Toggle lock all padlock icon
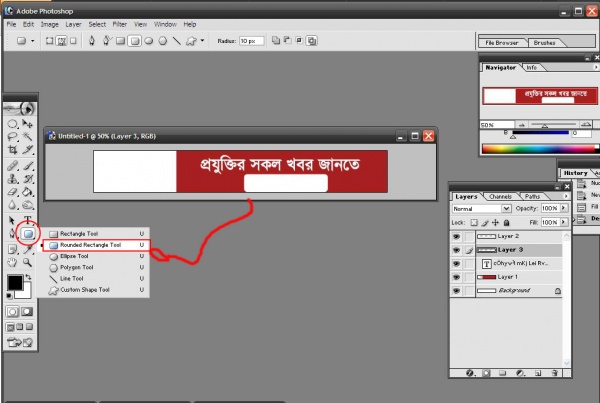The height and width of the screenshot is (403, 600). coord(506,222)
